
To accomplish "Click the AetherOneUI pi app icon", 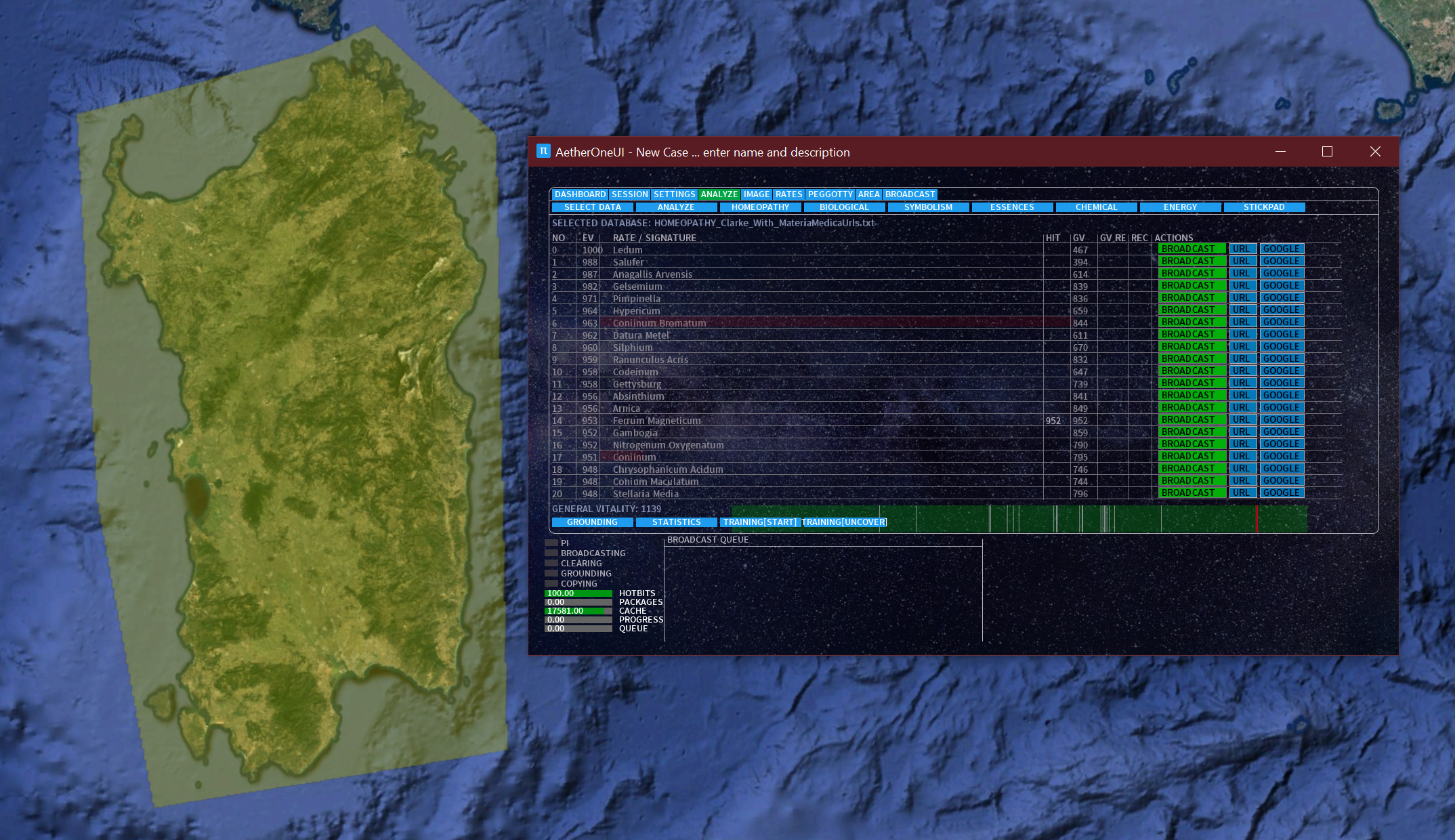I will pyautogui.click(x=543, y=151).
